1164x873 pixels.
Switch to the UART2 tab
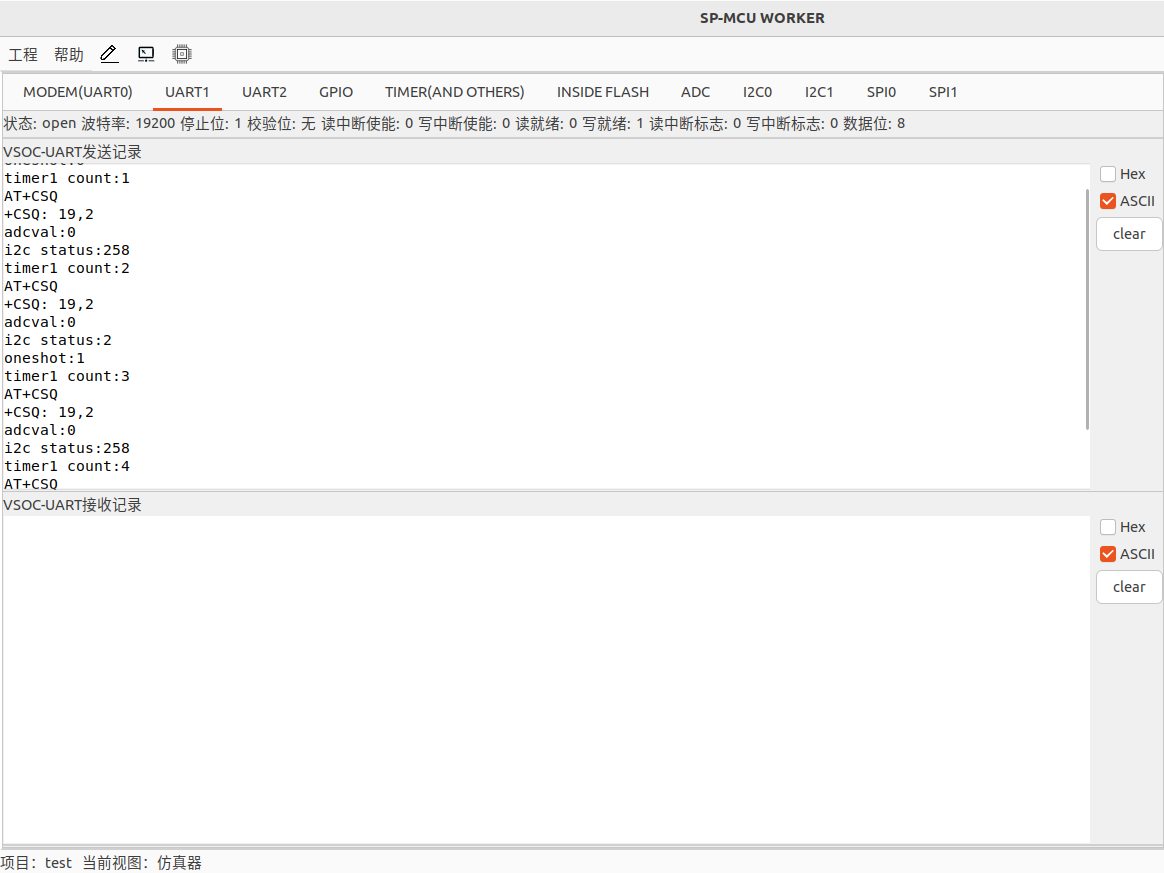[264, 92]
